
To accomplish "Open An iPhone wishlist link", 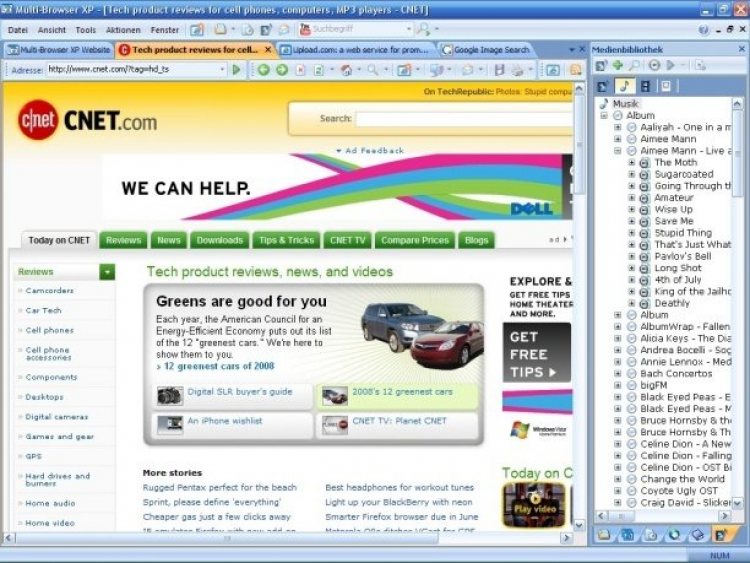I will (225, 421).
